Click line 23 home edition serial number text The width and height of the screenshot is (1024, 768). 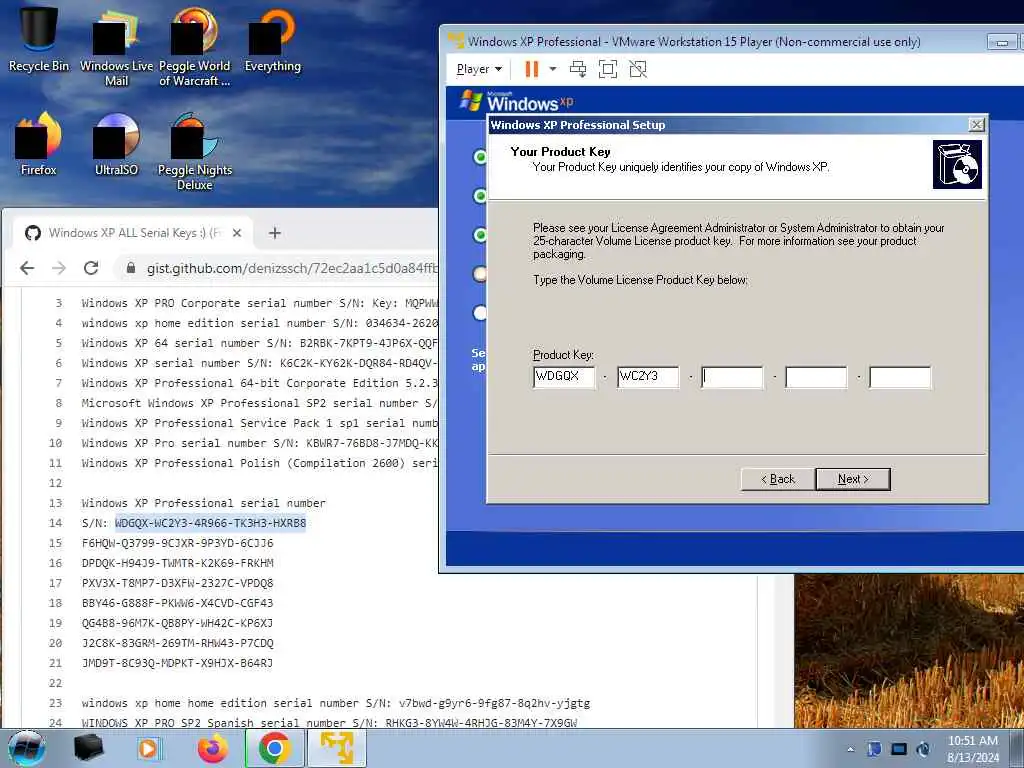(x=336, y=703)
